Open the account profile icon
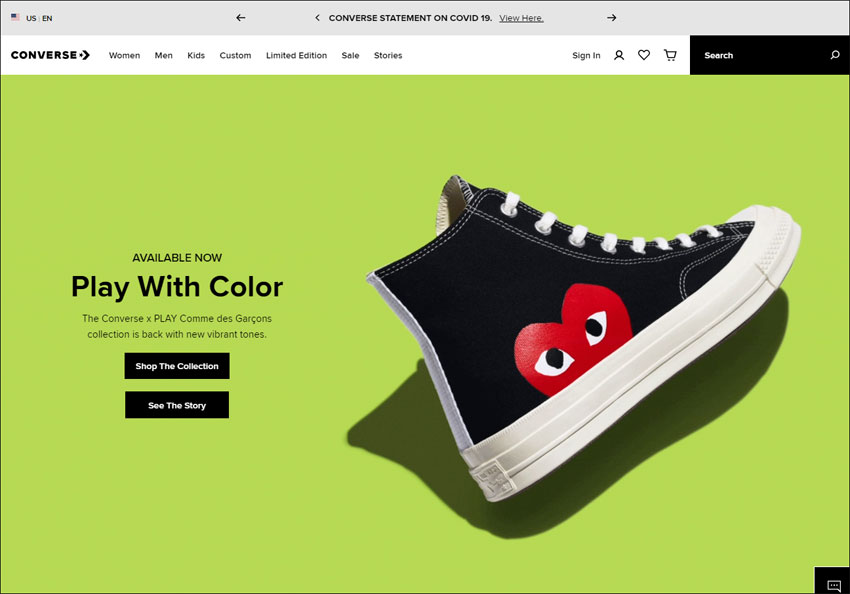Viewport: 850px width, 594px height. click(619, 55)
